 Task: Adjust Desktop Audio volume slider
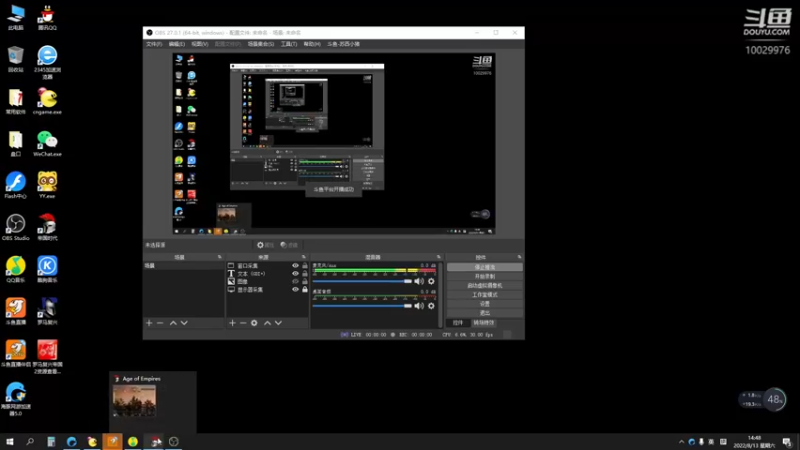(x=362, y=306)
